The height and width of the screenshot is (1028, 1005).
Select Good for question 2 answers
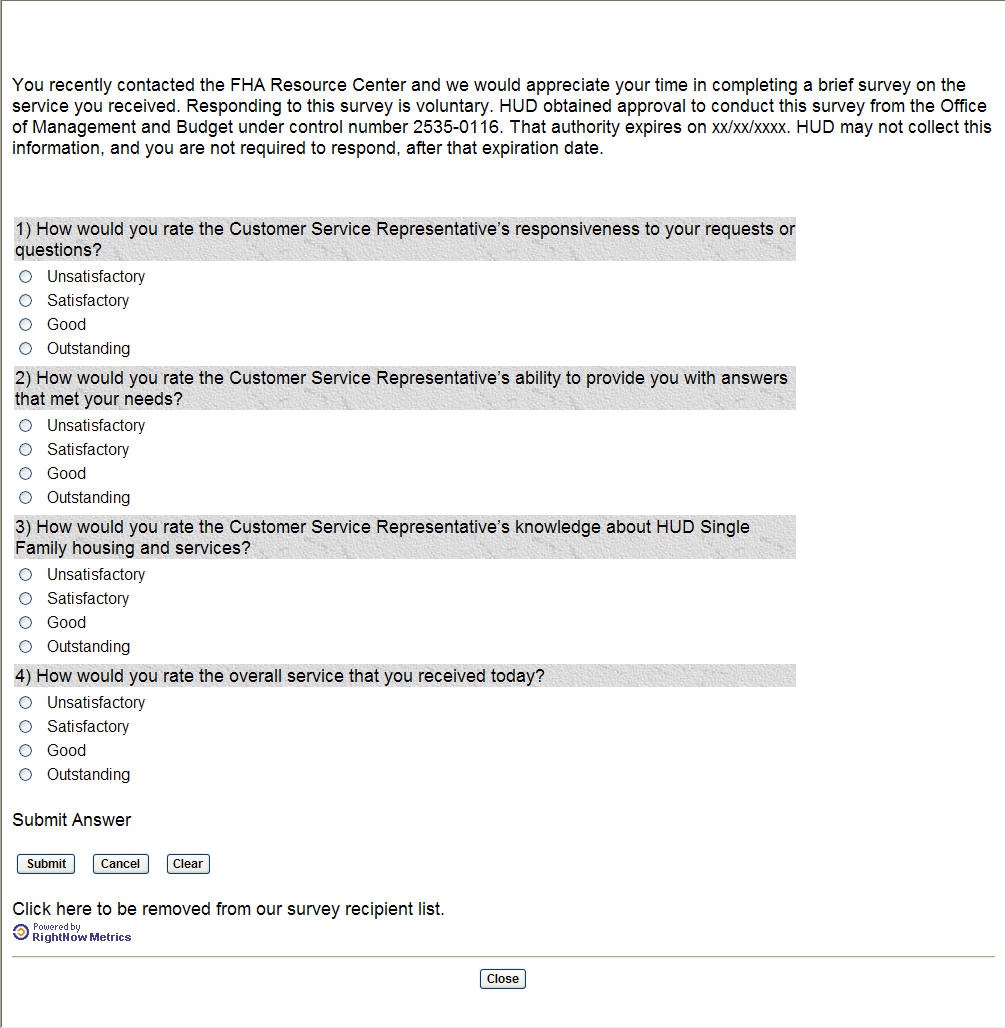26,473
